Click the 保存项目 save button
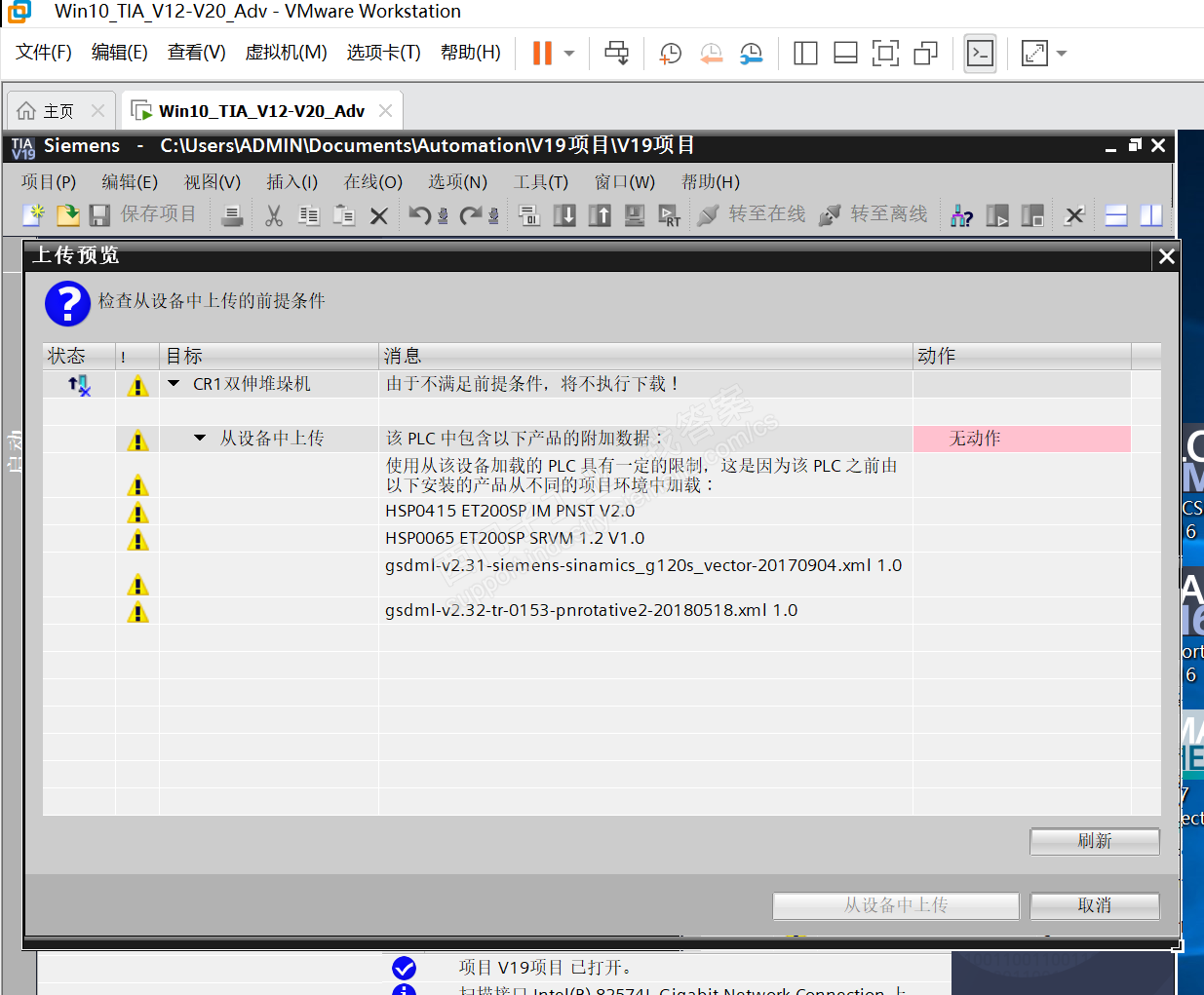This screenshot has height=995, width=1204. (x=143, y=214)
